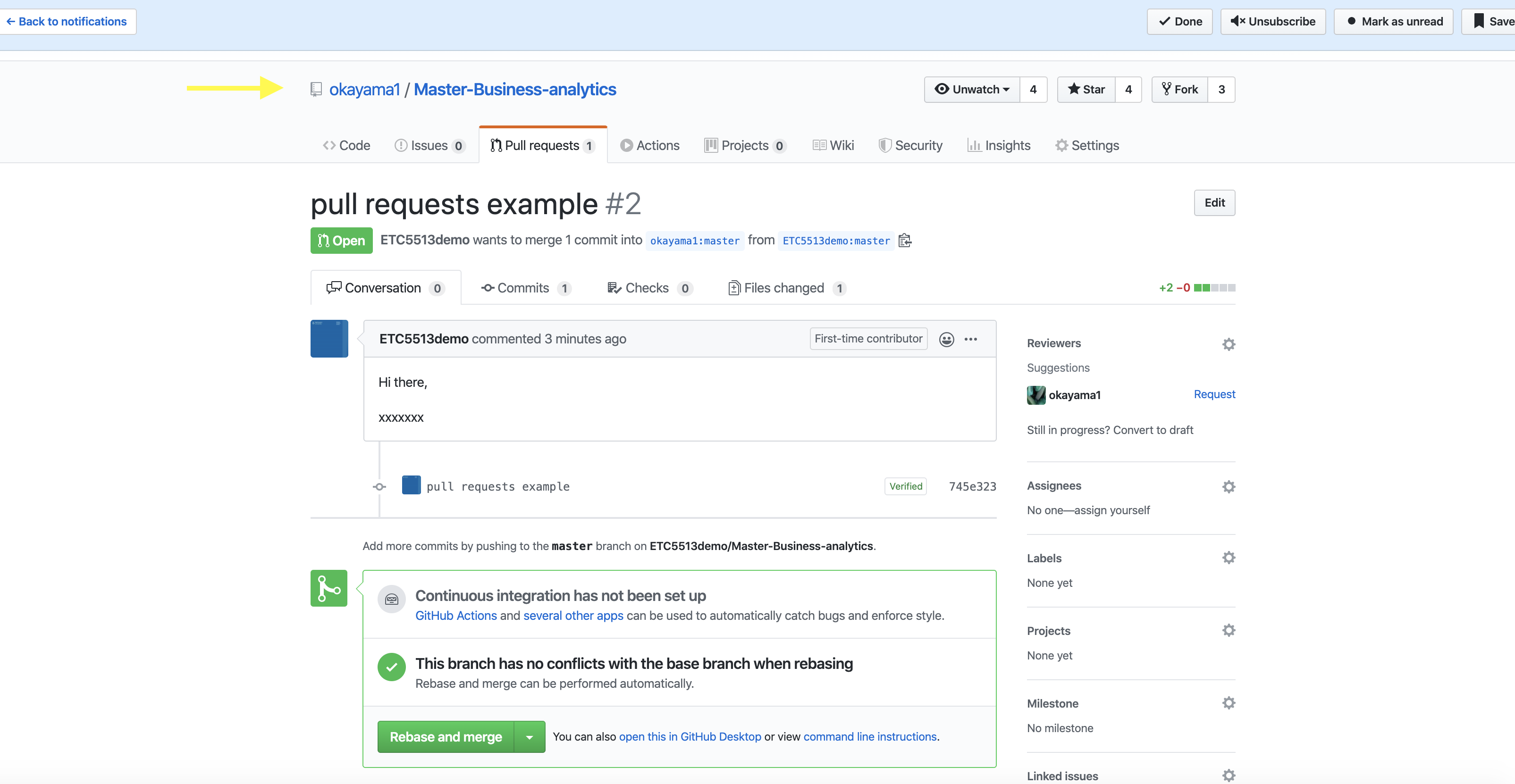The height and width of the screenshot is (784, 1515).
Task: Add emoji reaction with smiley icon
Action: click(x=946, y=339)
